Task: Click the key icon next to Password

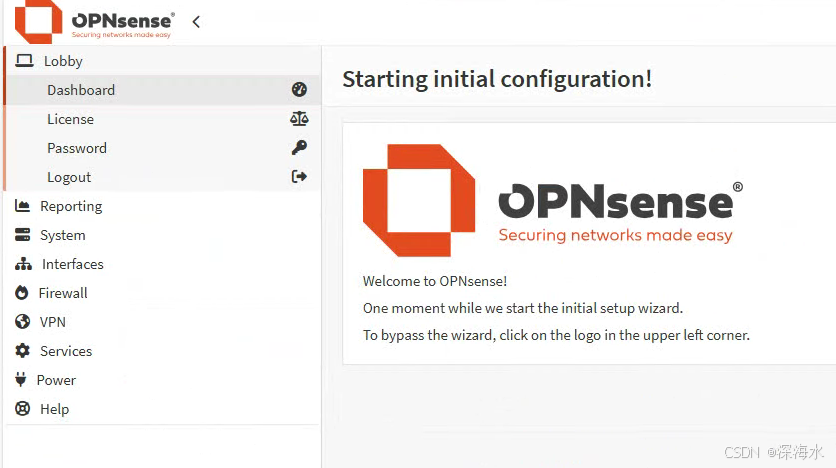Action: (x=299, y=147)
